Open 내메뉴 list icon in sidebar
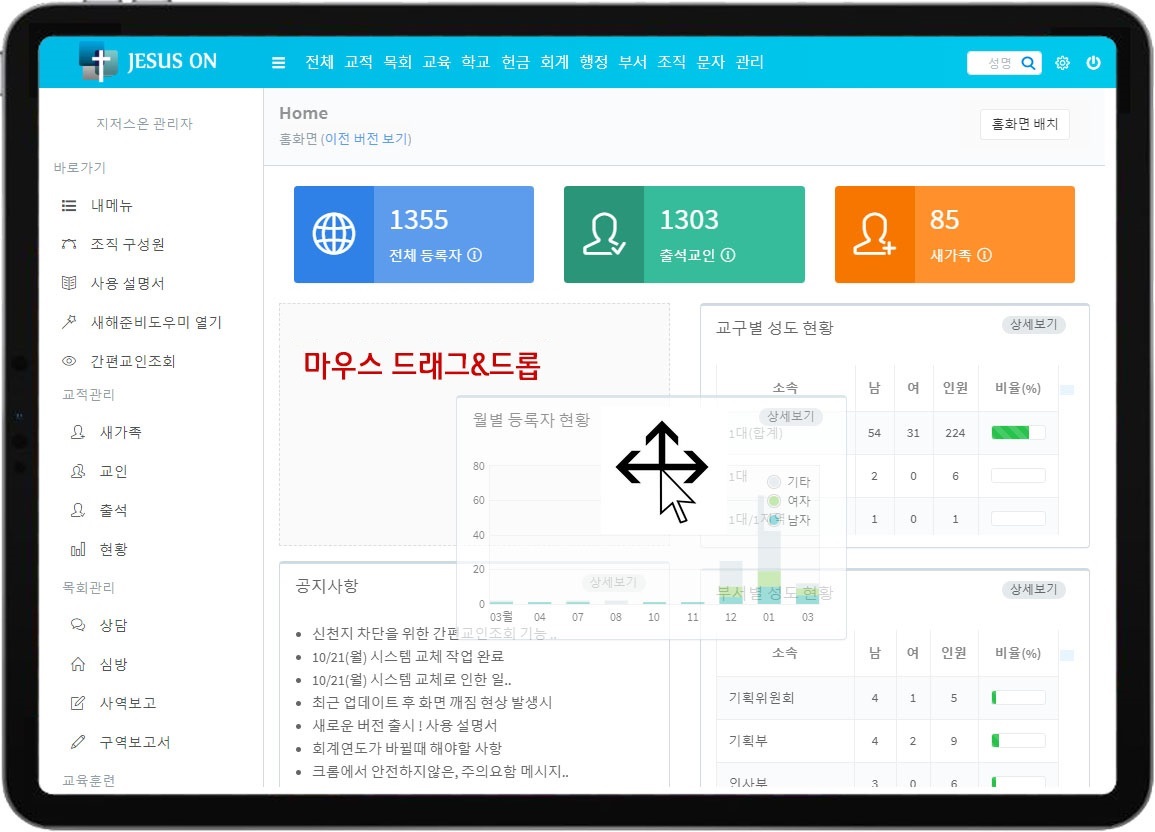Image resolution: width=1155 pixels, height=832 pixels. pyautogui.click(x=69, y=206)
